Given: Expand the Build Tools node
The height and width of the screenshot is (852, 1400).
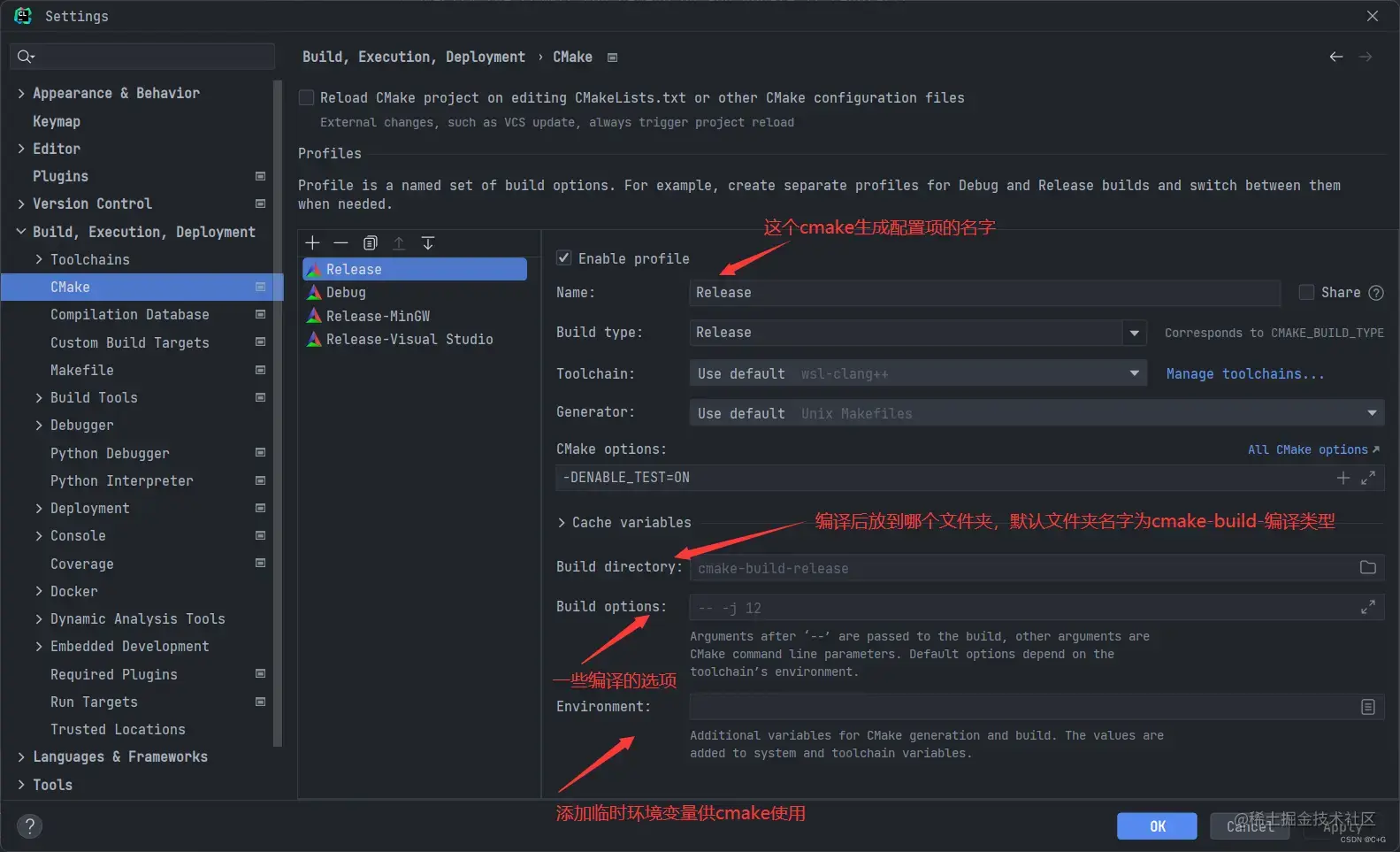Looking at the screenshot, I should click(x=39, y=397).
